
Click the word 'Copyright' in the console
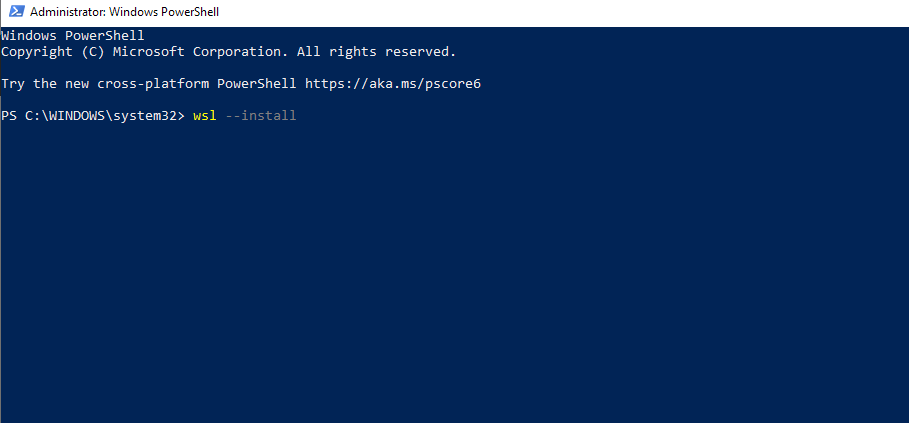click(37, 52)
